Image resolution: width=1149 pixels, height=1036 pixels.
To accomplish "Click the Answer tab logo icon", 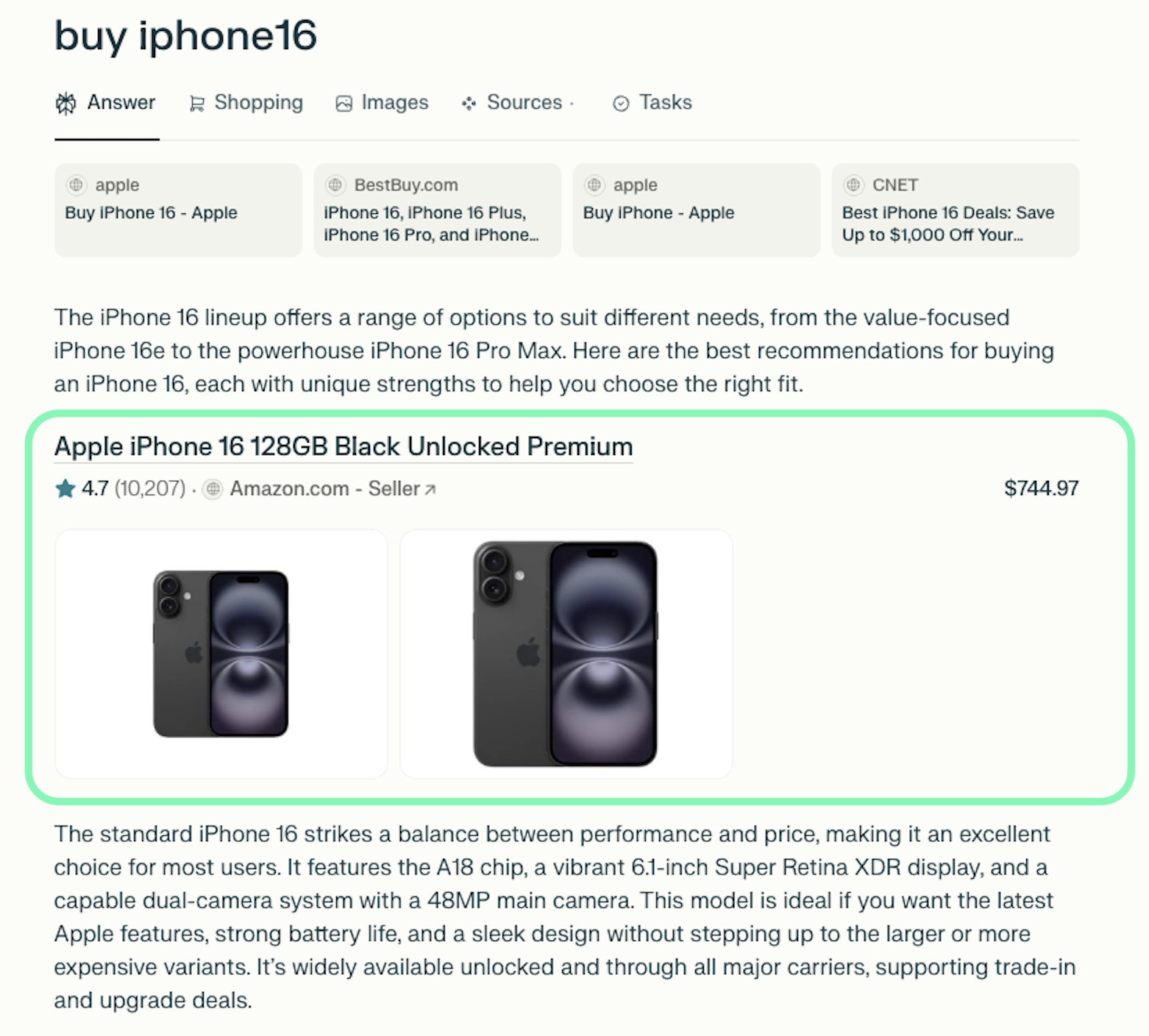I will click(66, 104).
